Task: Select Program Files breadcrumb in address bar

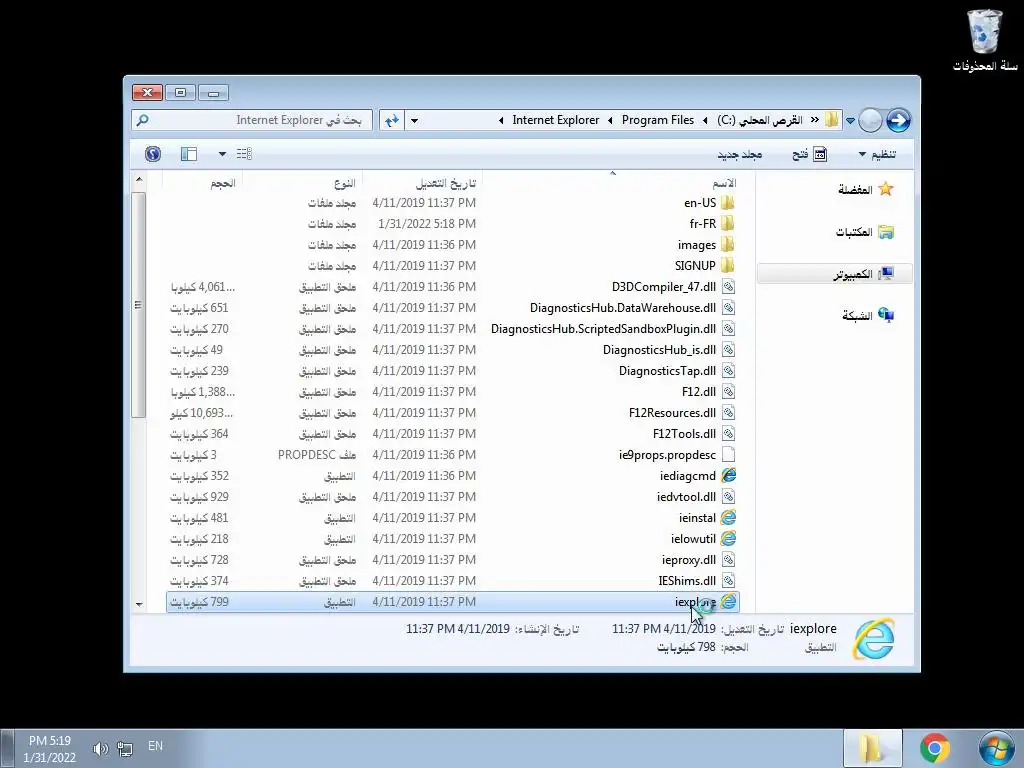Action: pyautogui.click(x=658, y=120)
